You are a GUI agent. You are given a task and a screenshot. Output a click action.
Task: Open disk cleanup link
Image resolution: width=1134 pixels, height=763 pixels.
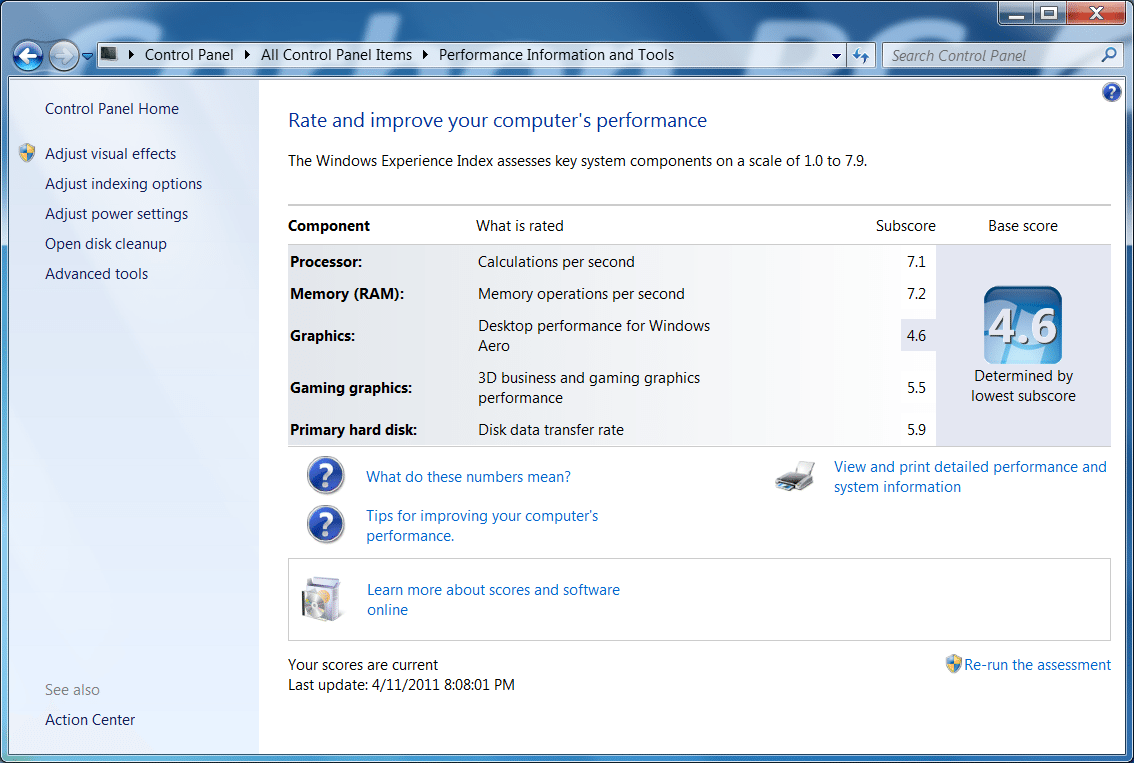(106, 244)
